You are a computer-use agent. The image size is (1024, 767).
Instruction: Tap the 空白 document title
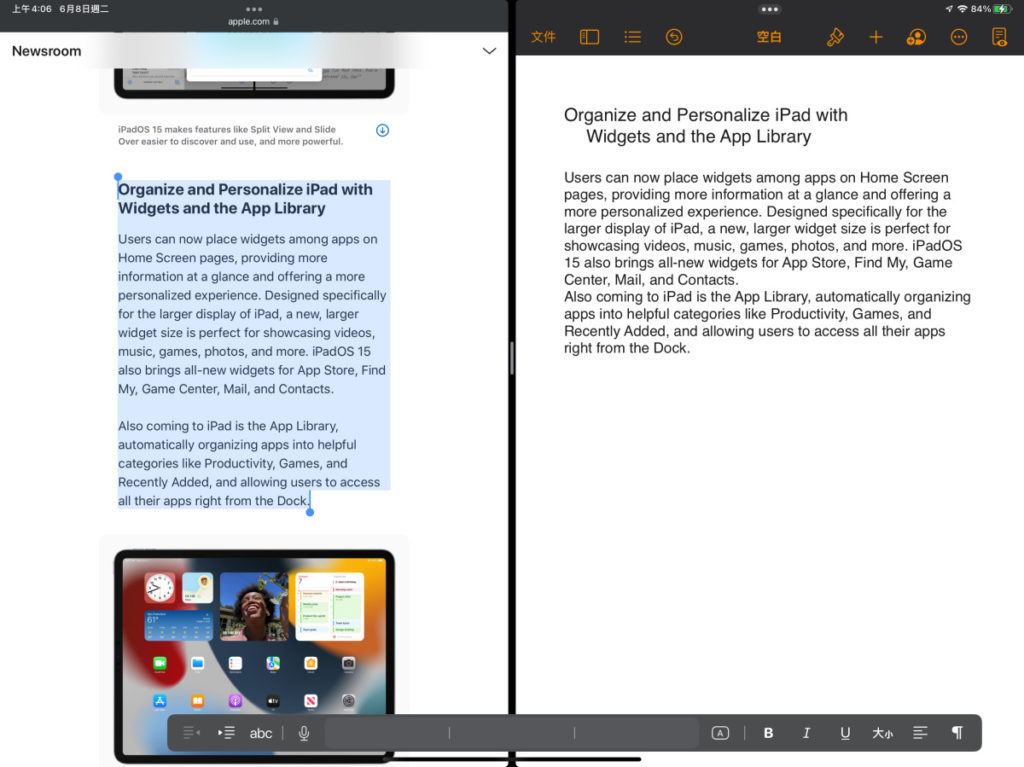[x=769, y=37]
